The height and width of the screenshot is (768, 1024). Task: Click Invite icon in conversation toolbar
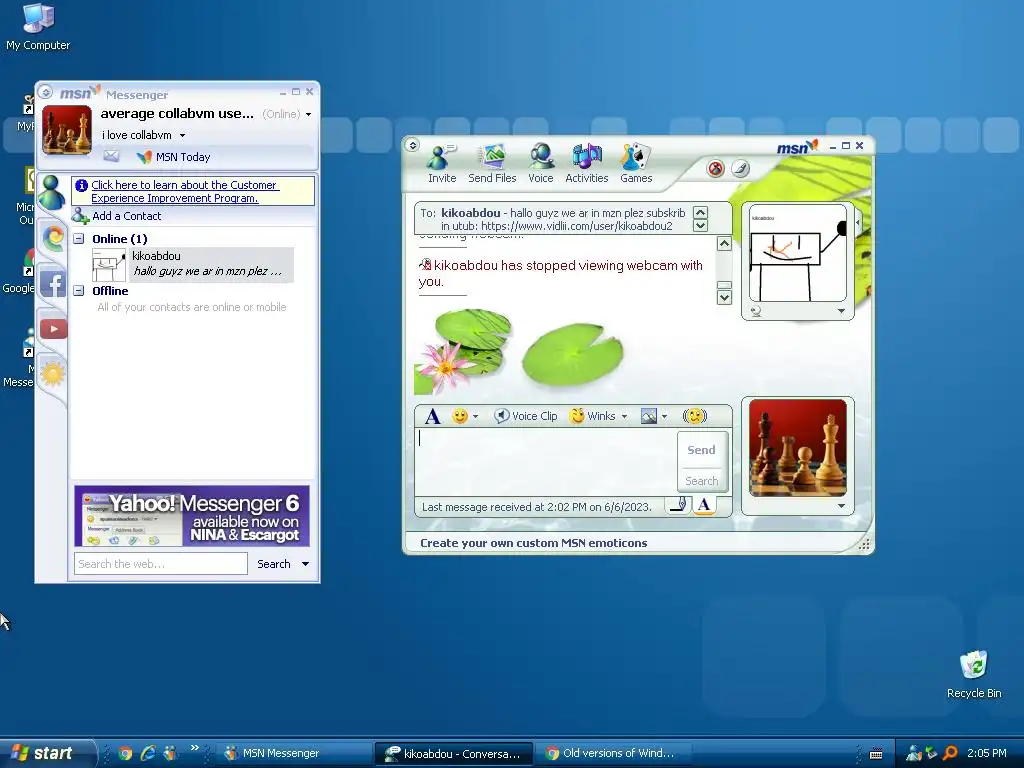pyautogui.click(x=441, y=164)
